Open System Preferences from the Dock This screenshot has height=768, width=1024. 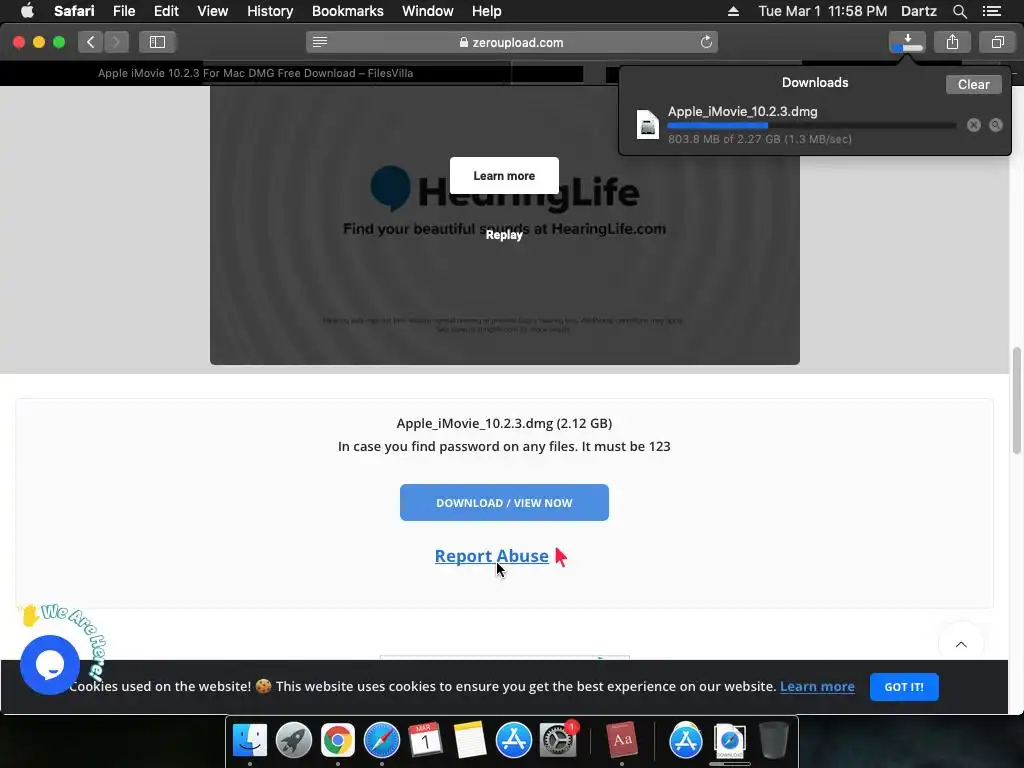[558, 741]
